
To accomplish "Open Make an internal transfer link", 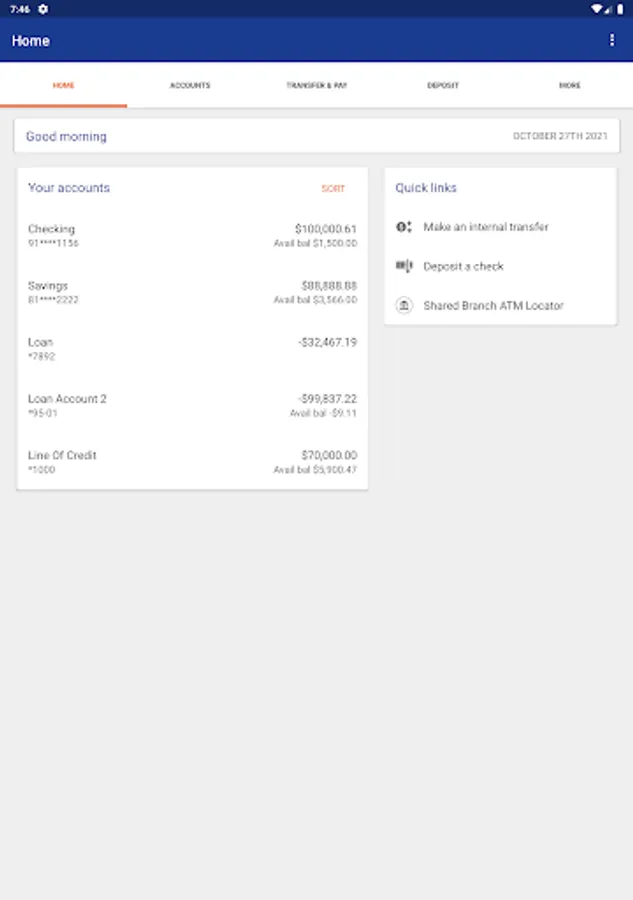I will pos(486,227).
